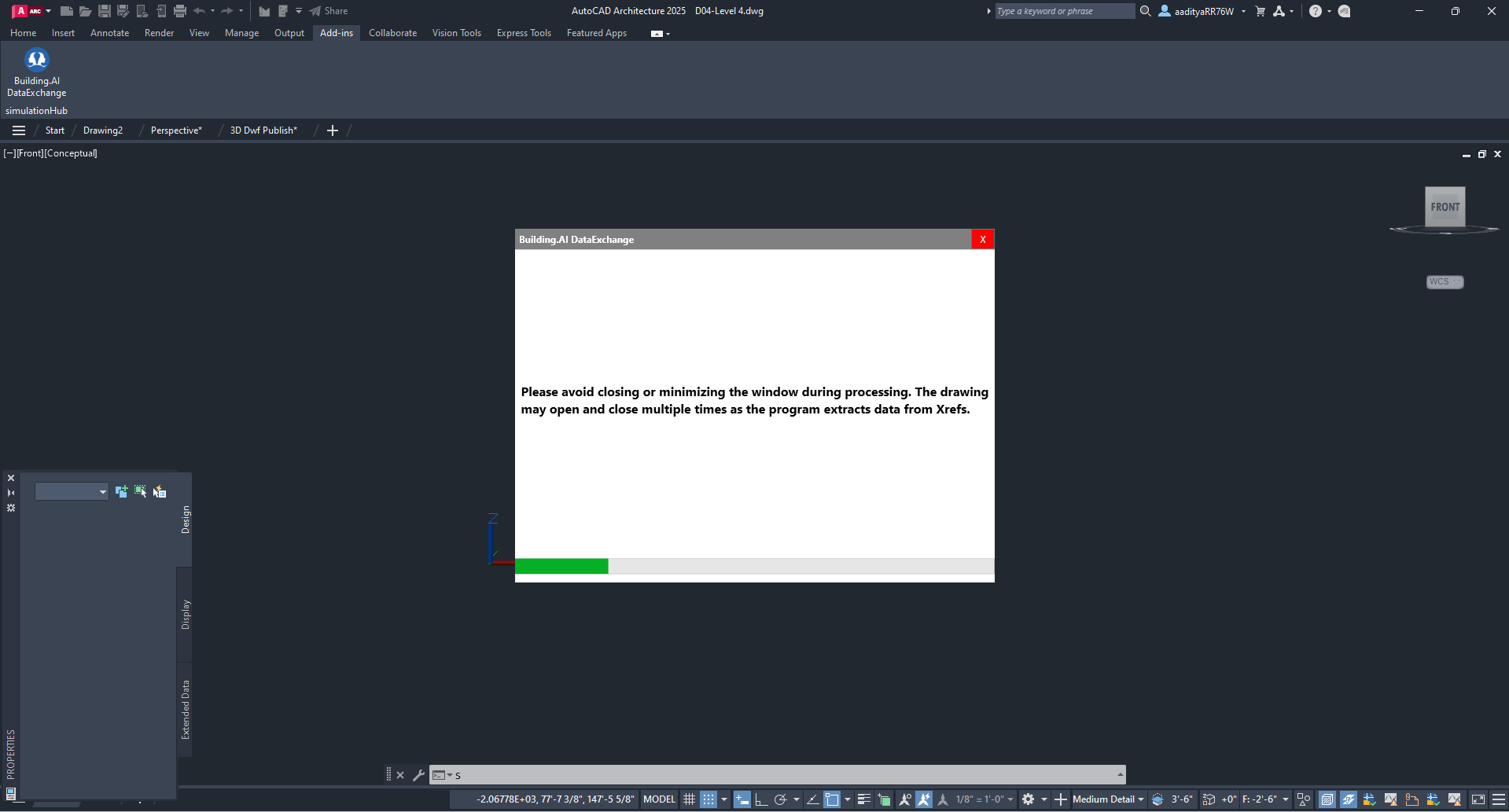Switch to the Drawing2 file tab

(103, 130)
